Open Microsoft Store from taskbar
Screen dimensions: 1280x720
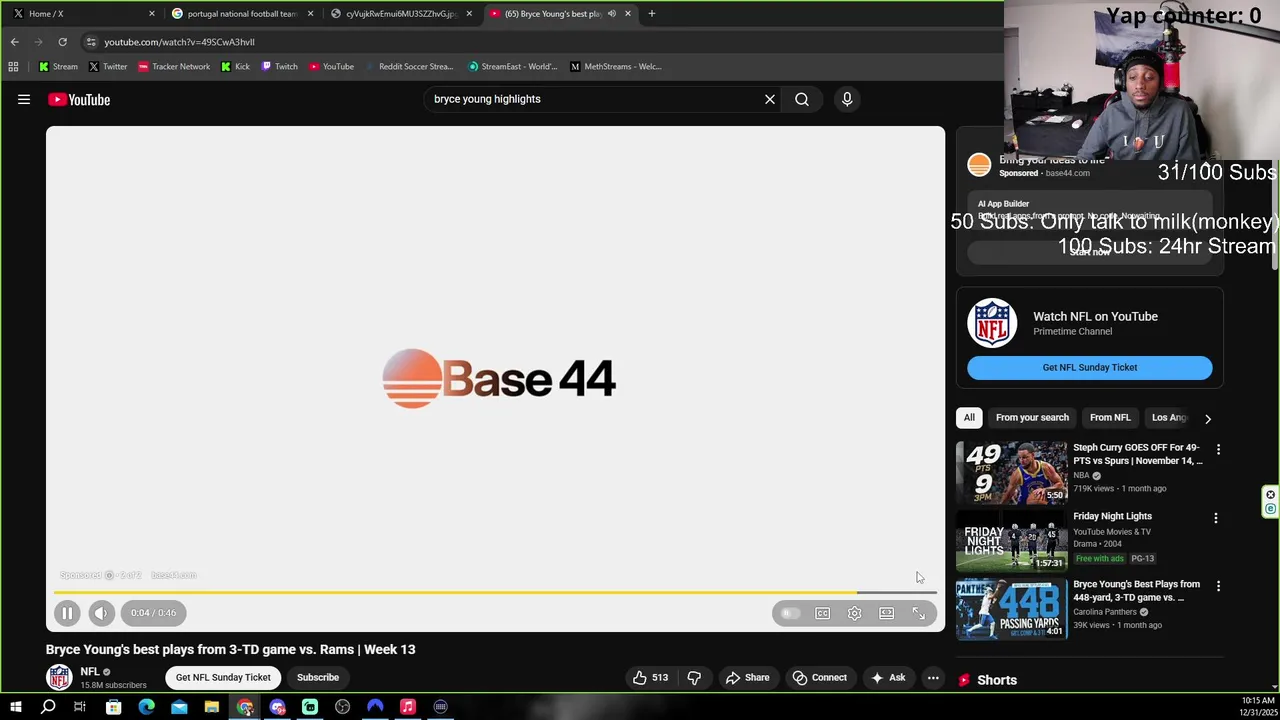[113, 707]
